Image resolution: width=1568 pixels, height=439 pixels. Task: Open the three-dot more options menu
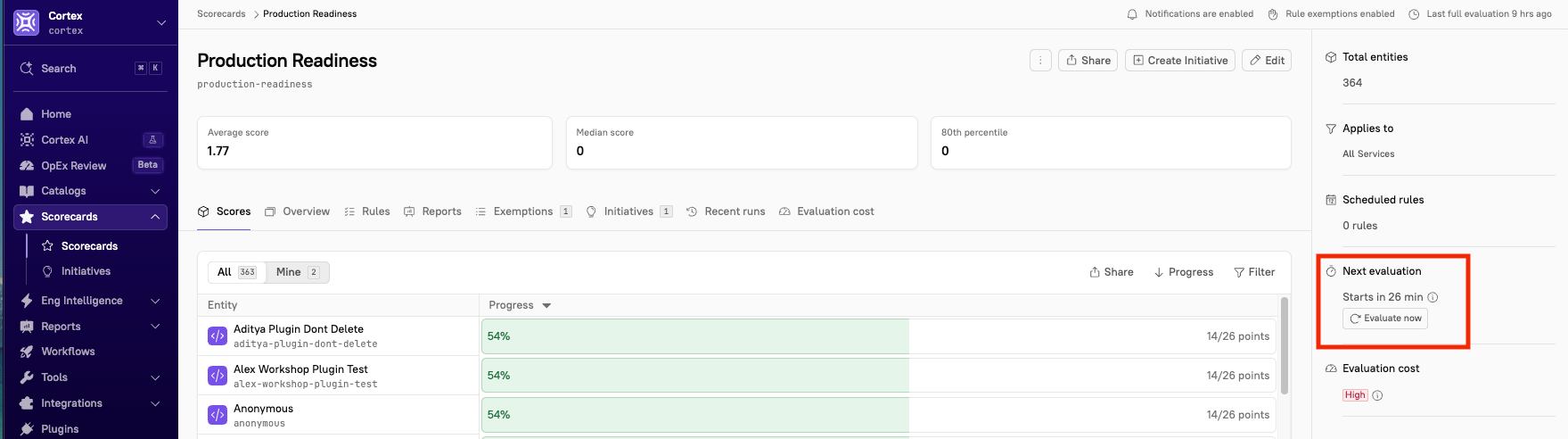[1040, 61]
